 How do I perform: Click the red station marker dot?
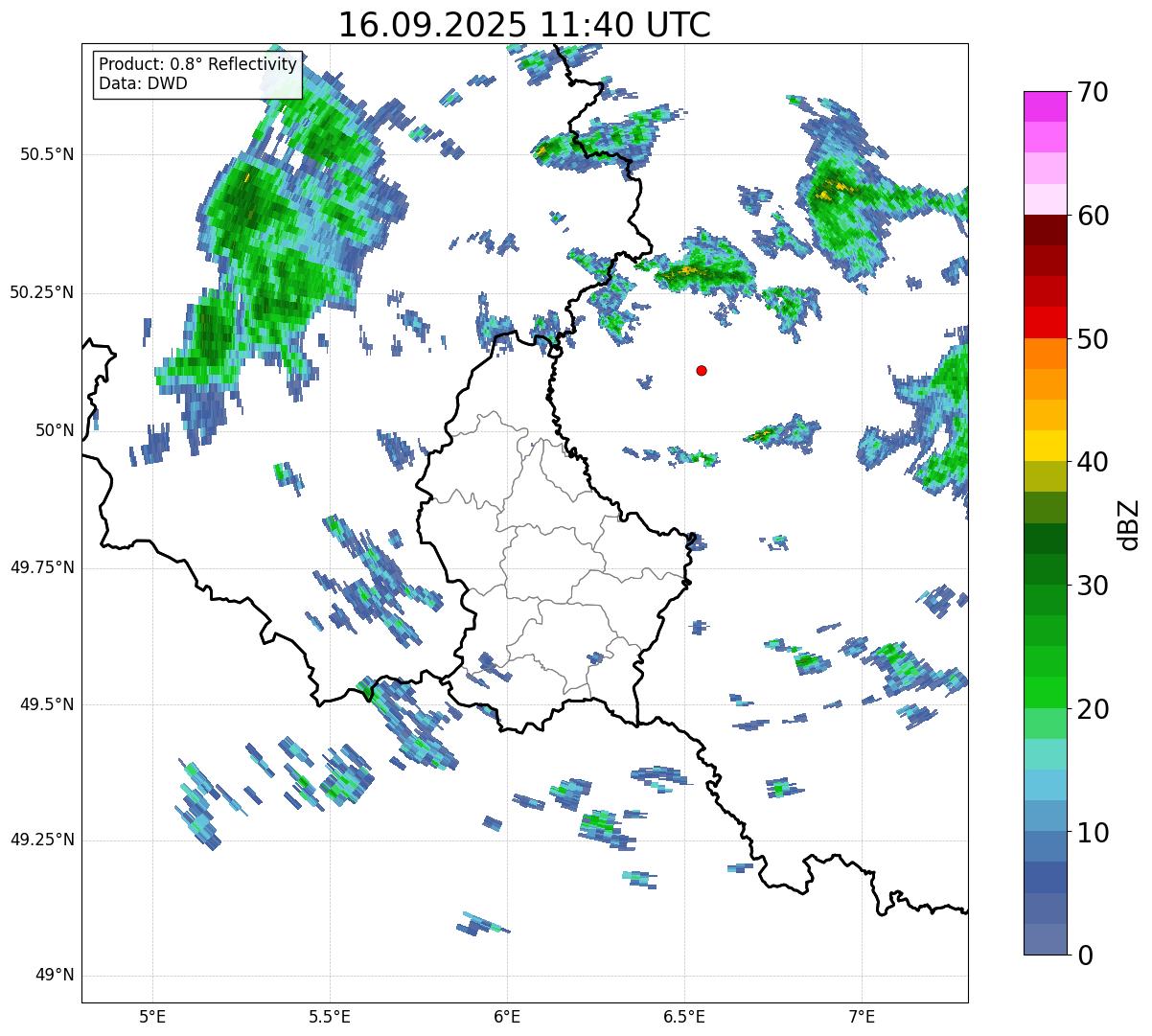tap(702, 371)
